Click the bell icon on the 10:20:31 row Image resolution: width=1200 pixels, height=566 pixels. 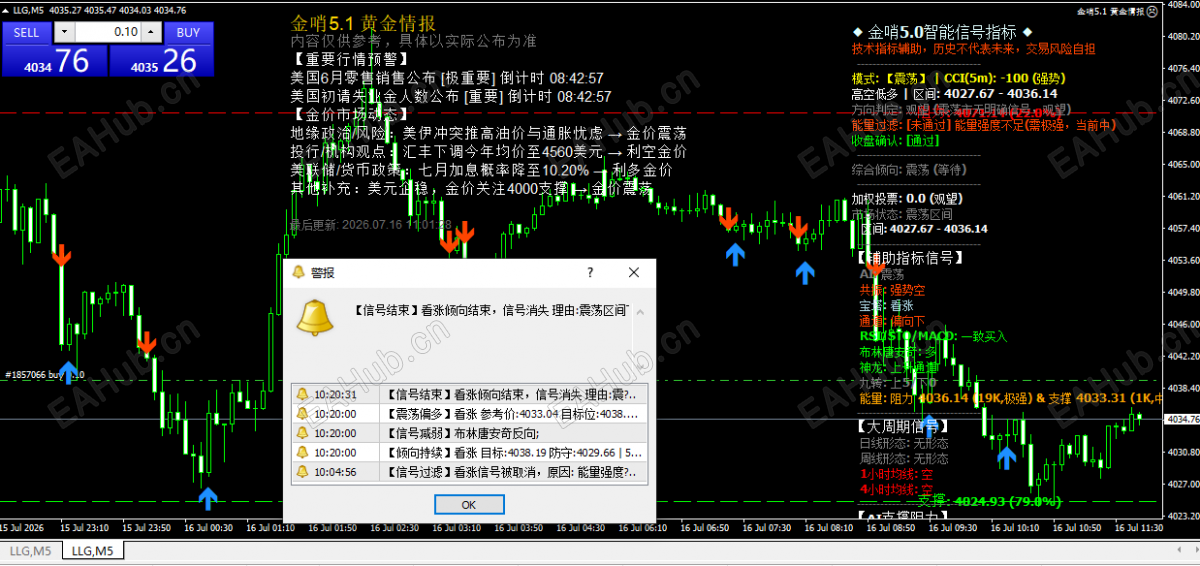(x=301, y=394)
